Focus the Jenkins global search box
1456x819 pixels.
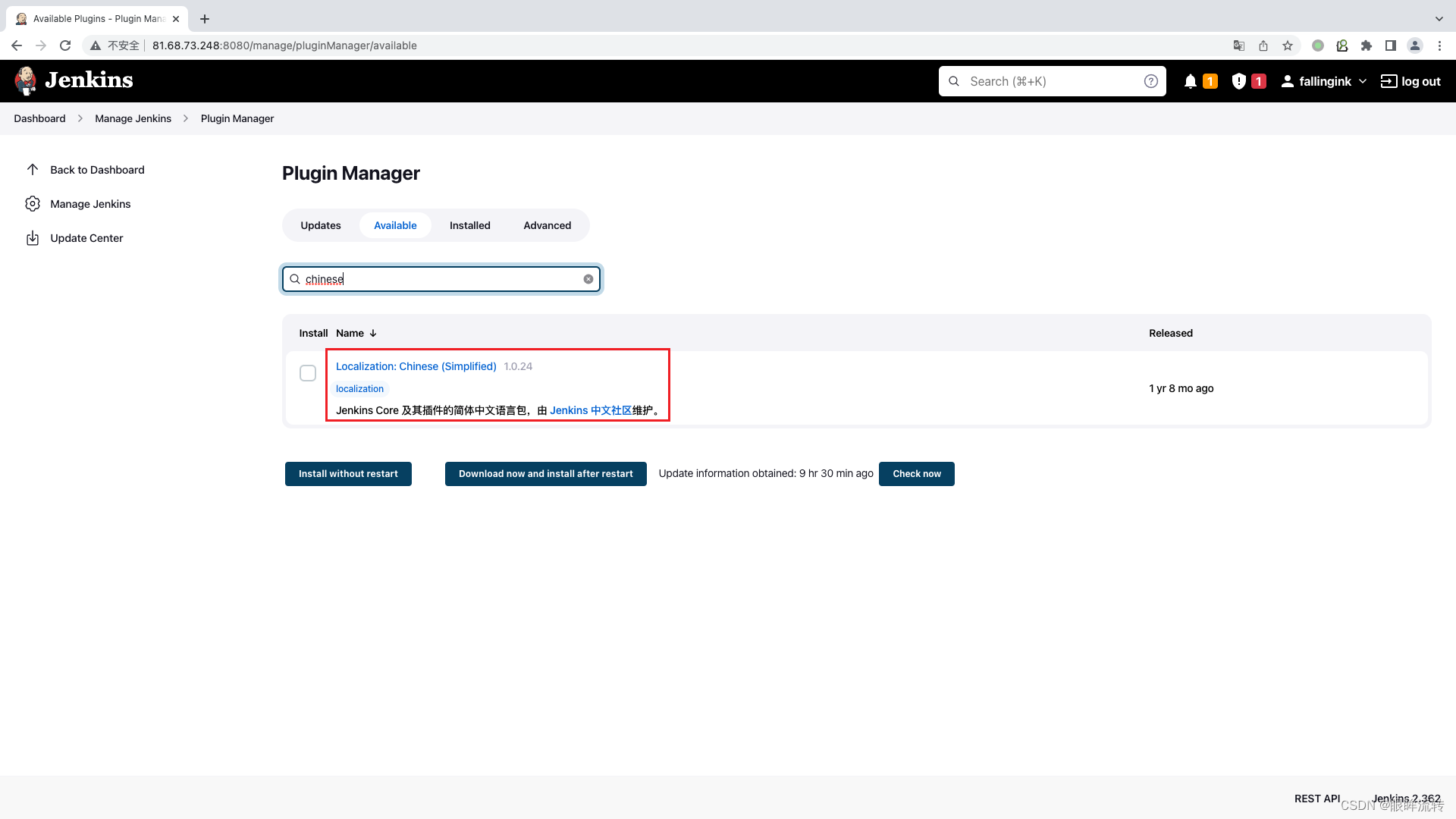(x=1053, y=81)
